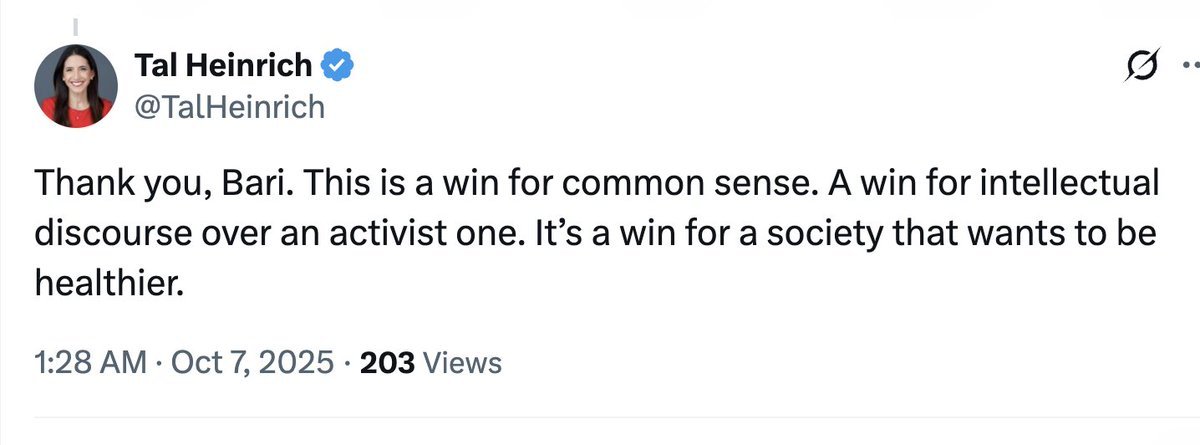Click the blue verified checkmark badge
The width and height of the screenshot is (1200, 445).
point(335,66)
